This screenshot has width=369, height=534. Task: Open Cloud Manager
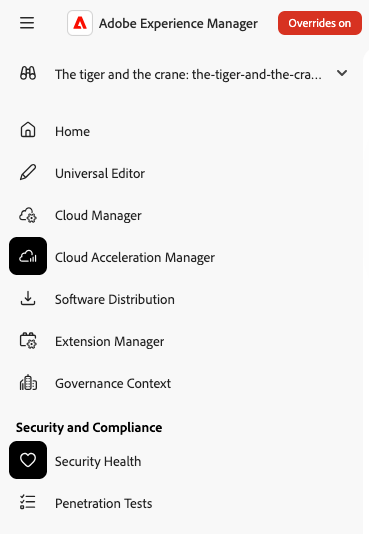(x=98, y=216)
